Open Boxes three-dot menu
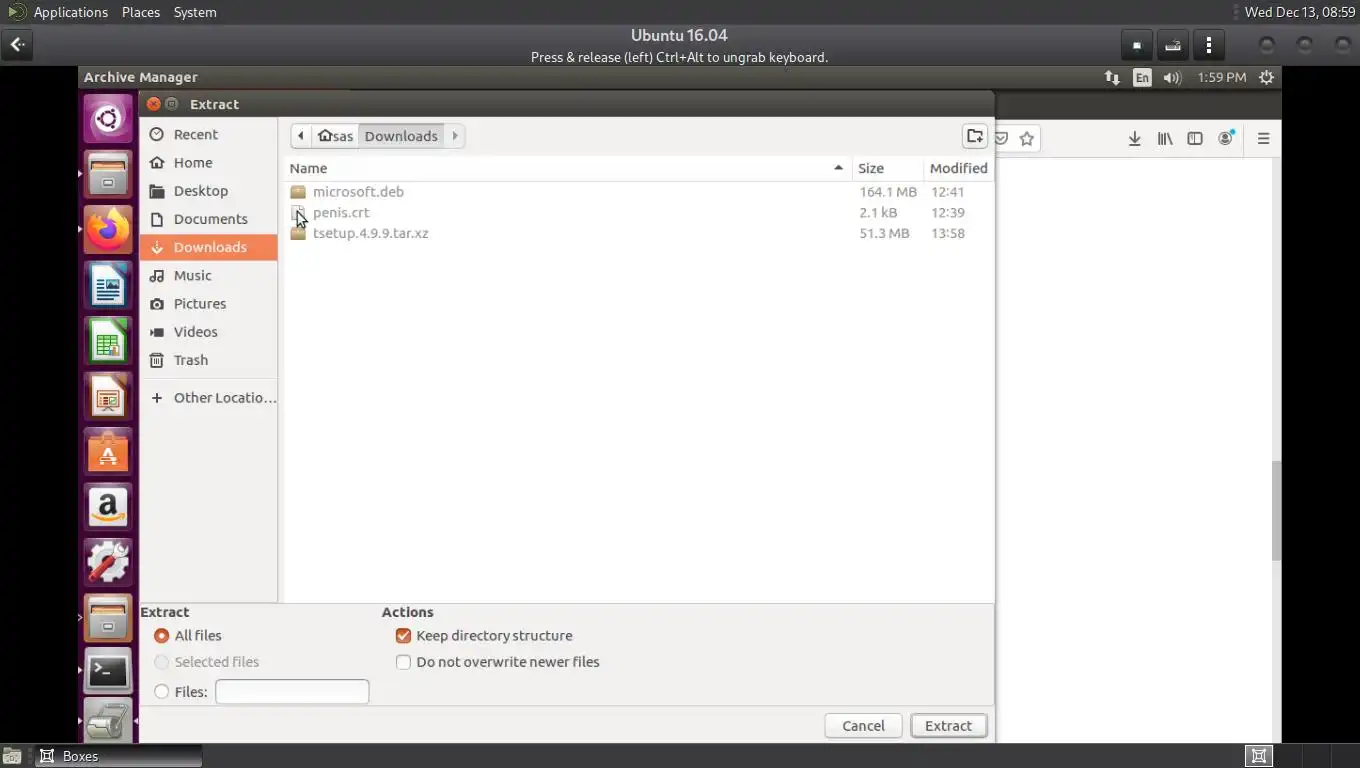The image size is (1360, 768). [x=1209, y=45]
